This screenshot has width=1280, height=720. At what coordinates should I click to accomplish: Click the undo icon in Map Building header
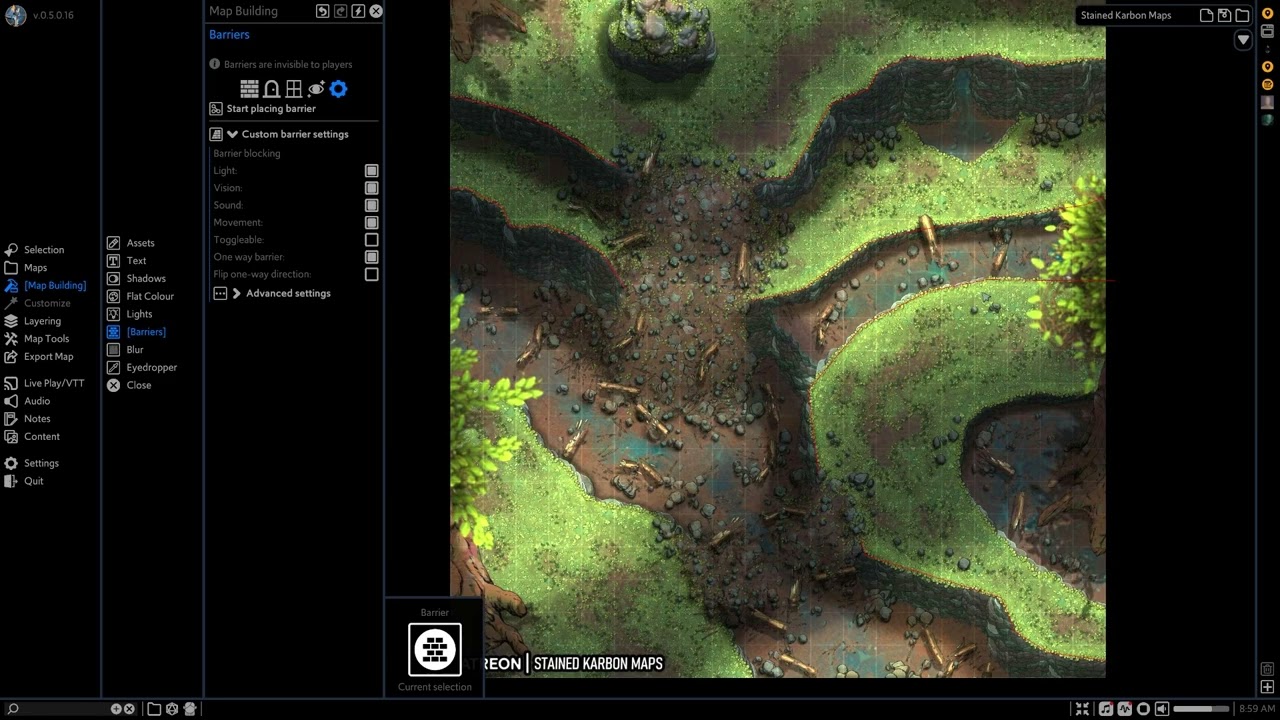[x=322, y=11]
